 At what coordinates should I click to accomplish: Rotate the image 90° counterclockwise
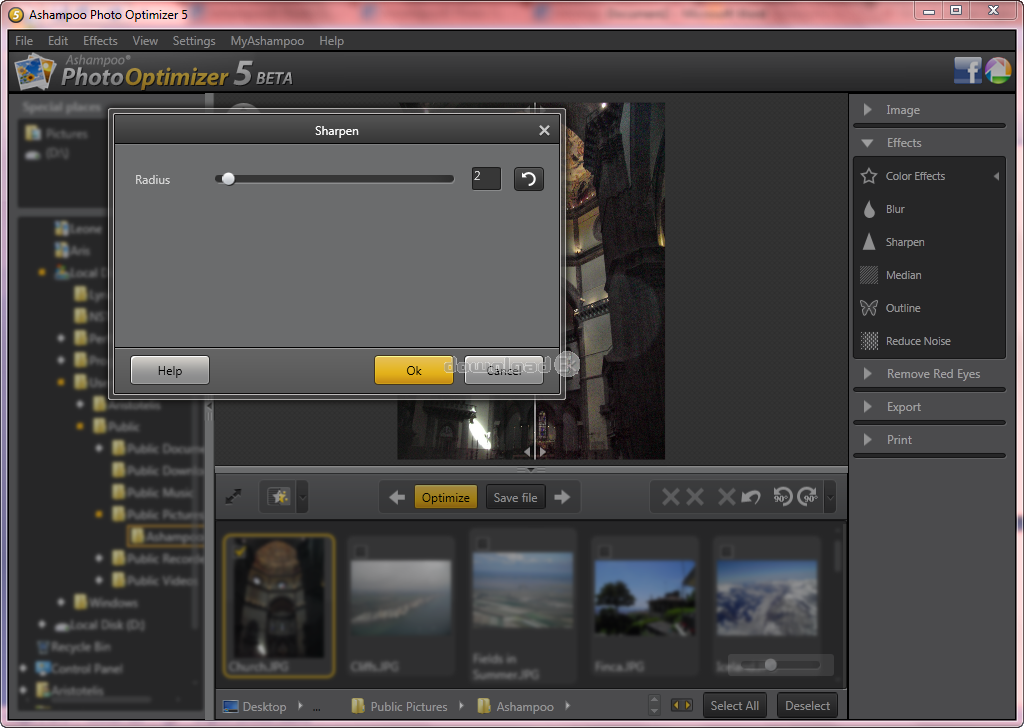[x=782, y=497]
